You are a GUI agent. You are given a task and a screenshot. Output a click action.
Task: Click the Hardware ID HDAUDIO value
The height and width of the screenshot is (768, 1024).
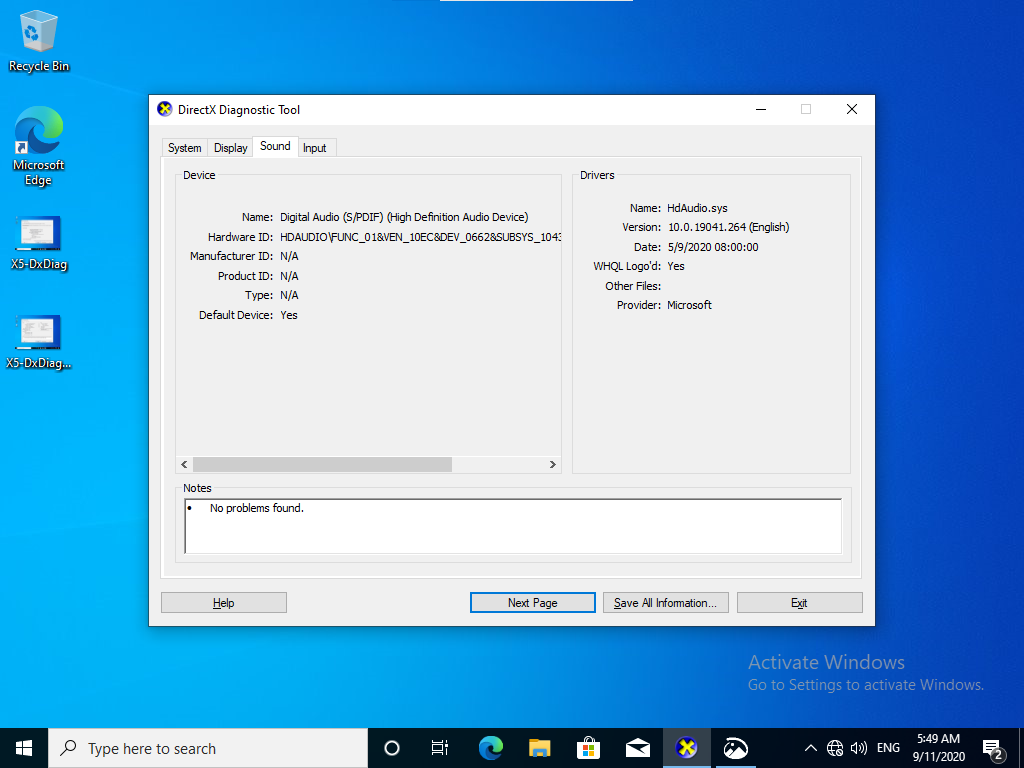coord(420,237)
